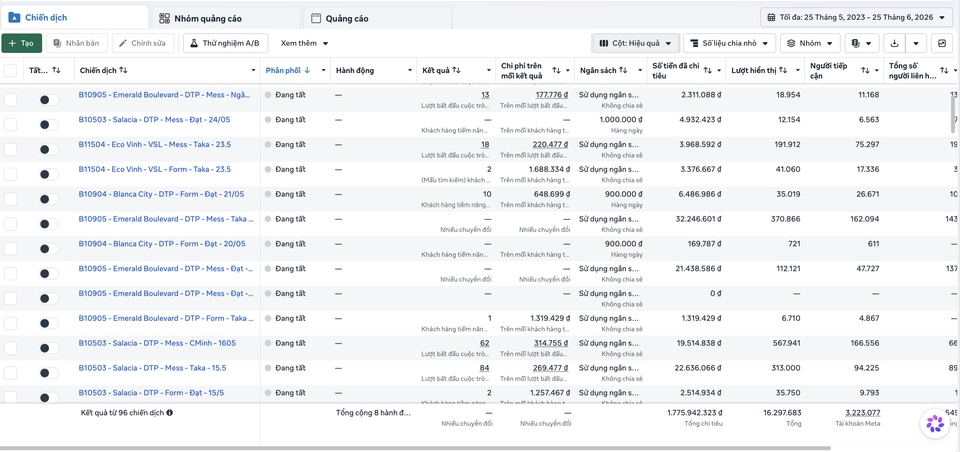Screen dimensions: 960x452
Task: Open Chiến dịch column options arrow
Action: [253, 70]
